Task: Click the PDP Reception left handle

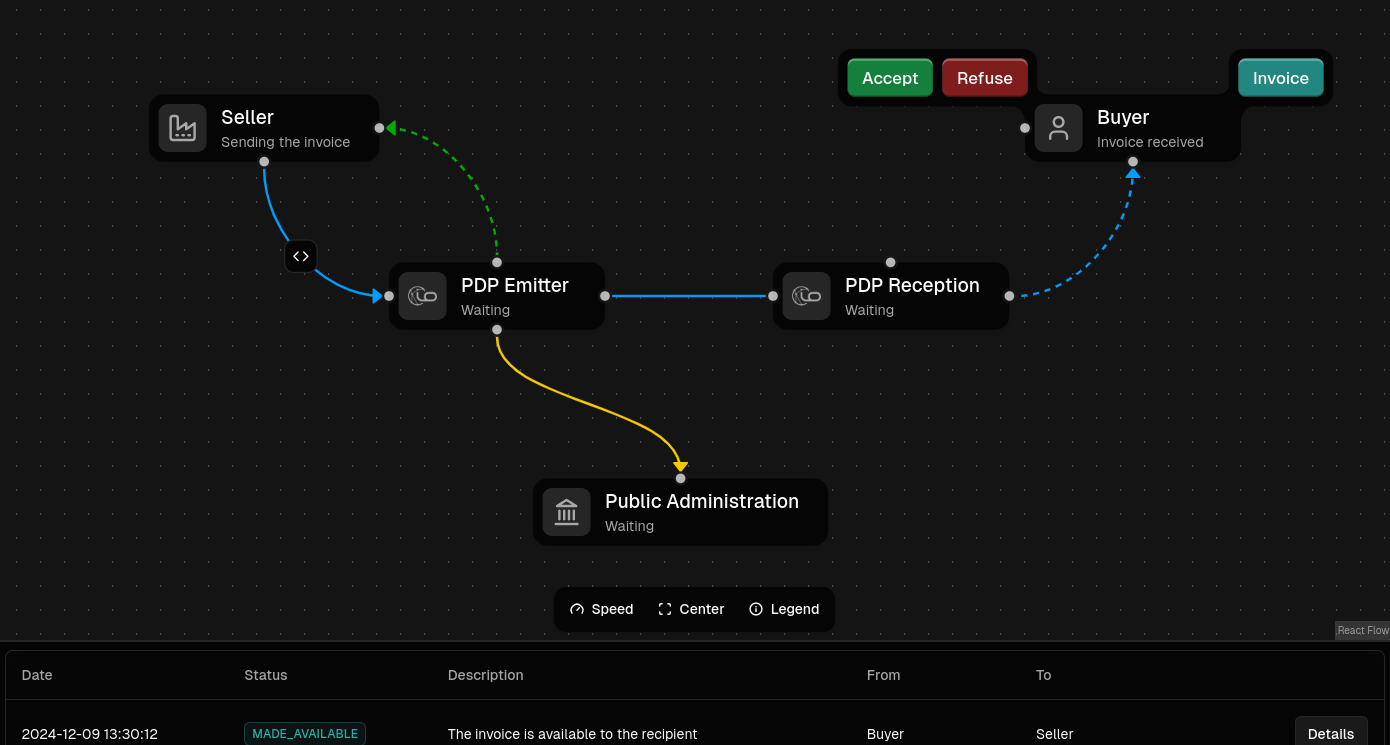Action: (773, 296)
